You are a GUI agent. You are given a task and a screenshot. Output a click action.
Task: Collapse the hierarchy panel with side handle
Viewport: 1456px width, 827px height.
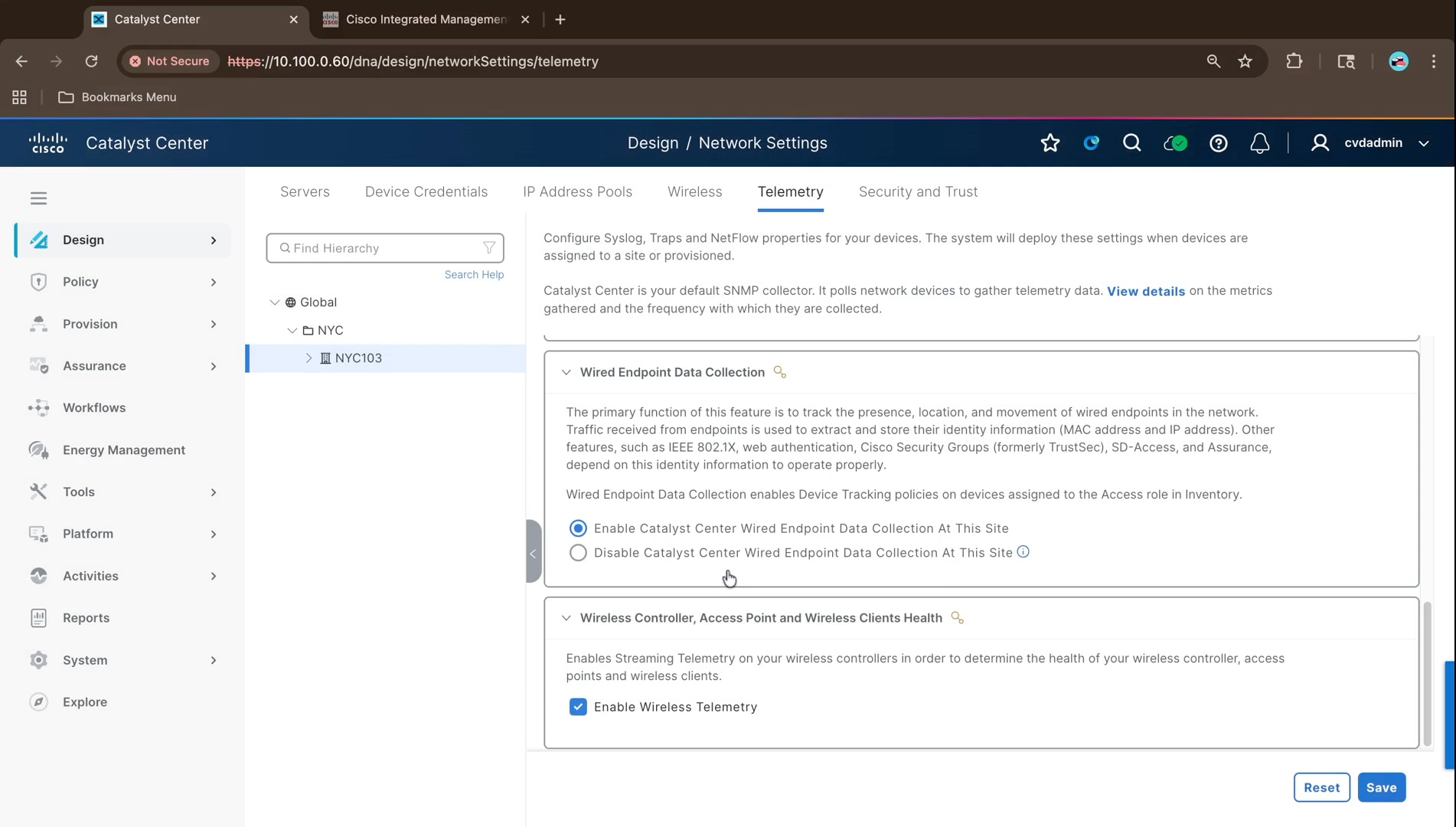[x=534, y=551]
